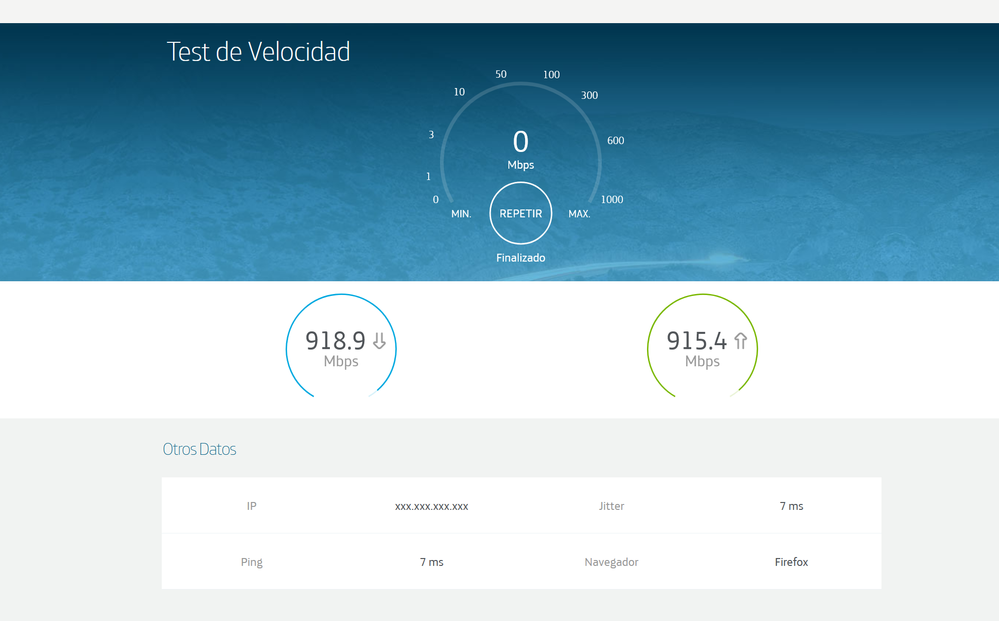Screen dimensions: 999x621
Task: Click the Jitter value of 7 ms
Action: tap(791, 506)
